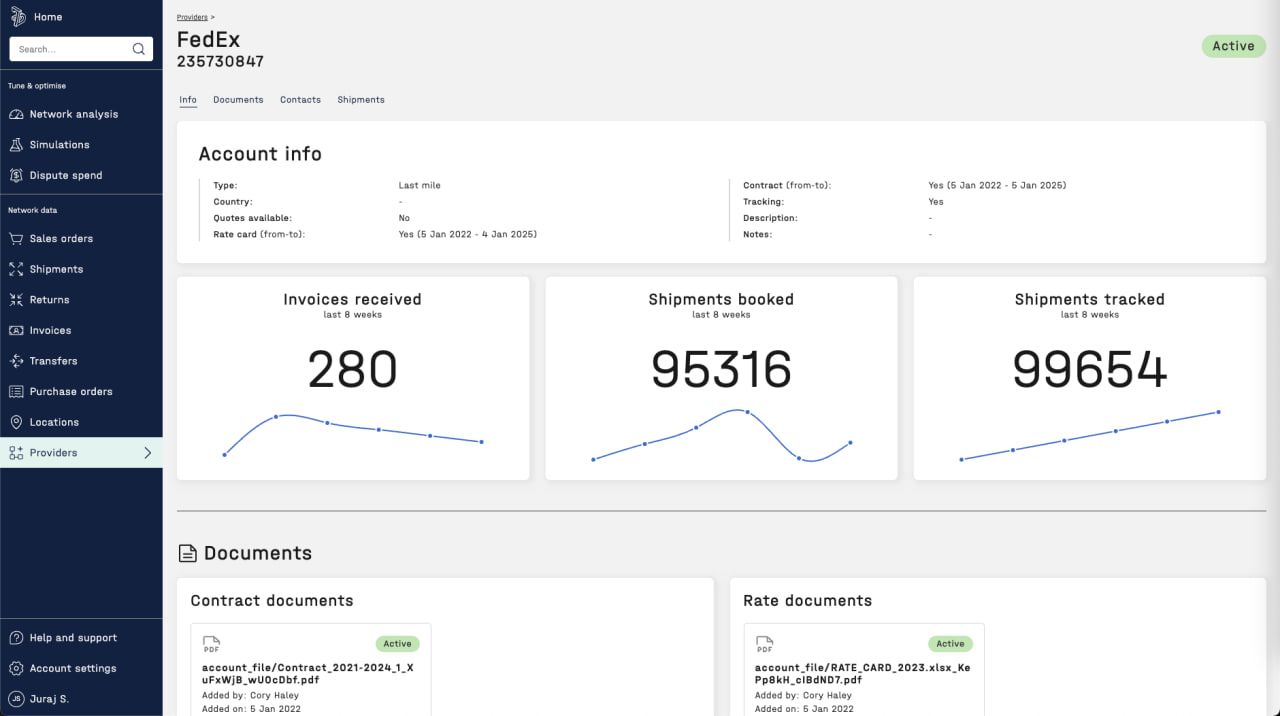Open Purchase orders in sidebar
Screen dimensions: 1280x716
pos(71,392)
